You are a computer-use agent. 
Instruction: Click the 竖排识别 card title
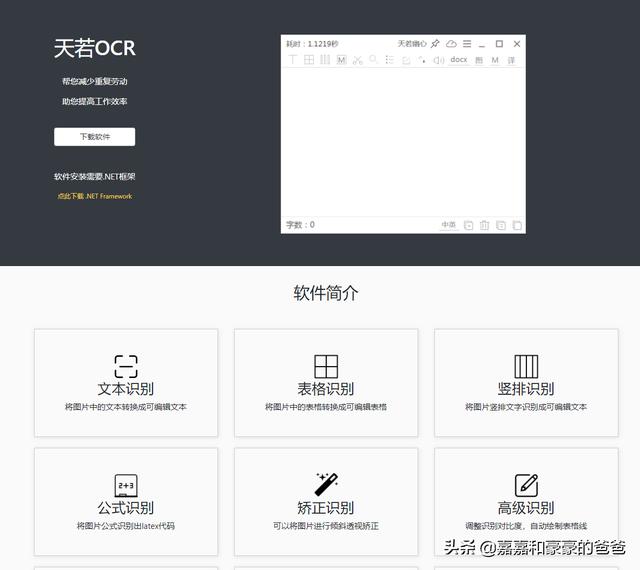point(526,389)
